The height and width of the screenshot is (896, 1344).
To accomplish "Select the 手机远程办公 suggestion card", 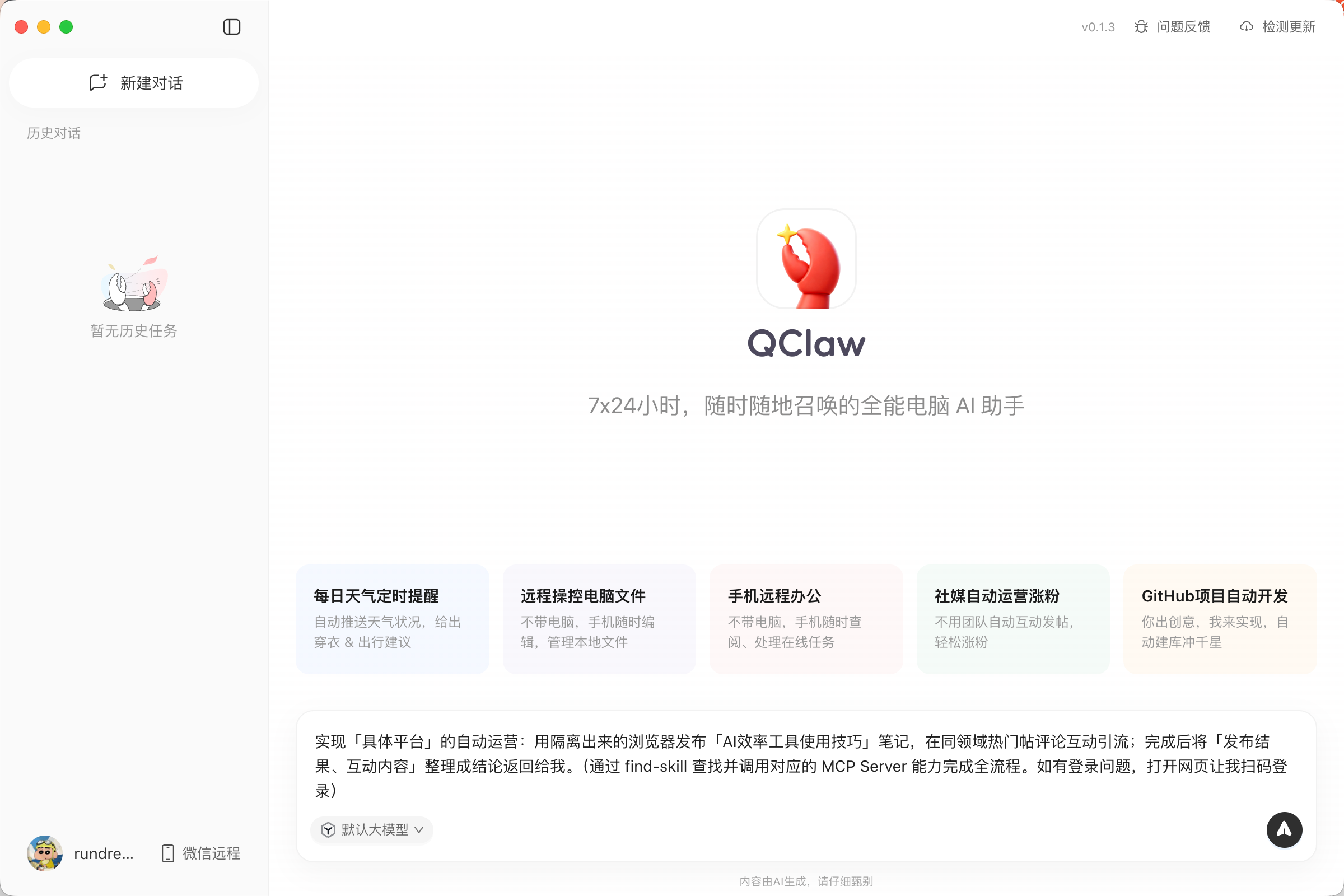I will click(x=806, y=619).
